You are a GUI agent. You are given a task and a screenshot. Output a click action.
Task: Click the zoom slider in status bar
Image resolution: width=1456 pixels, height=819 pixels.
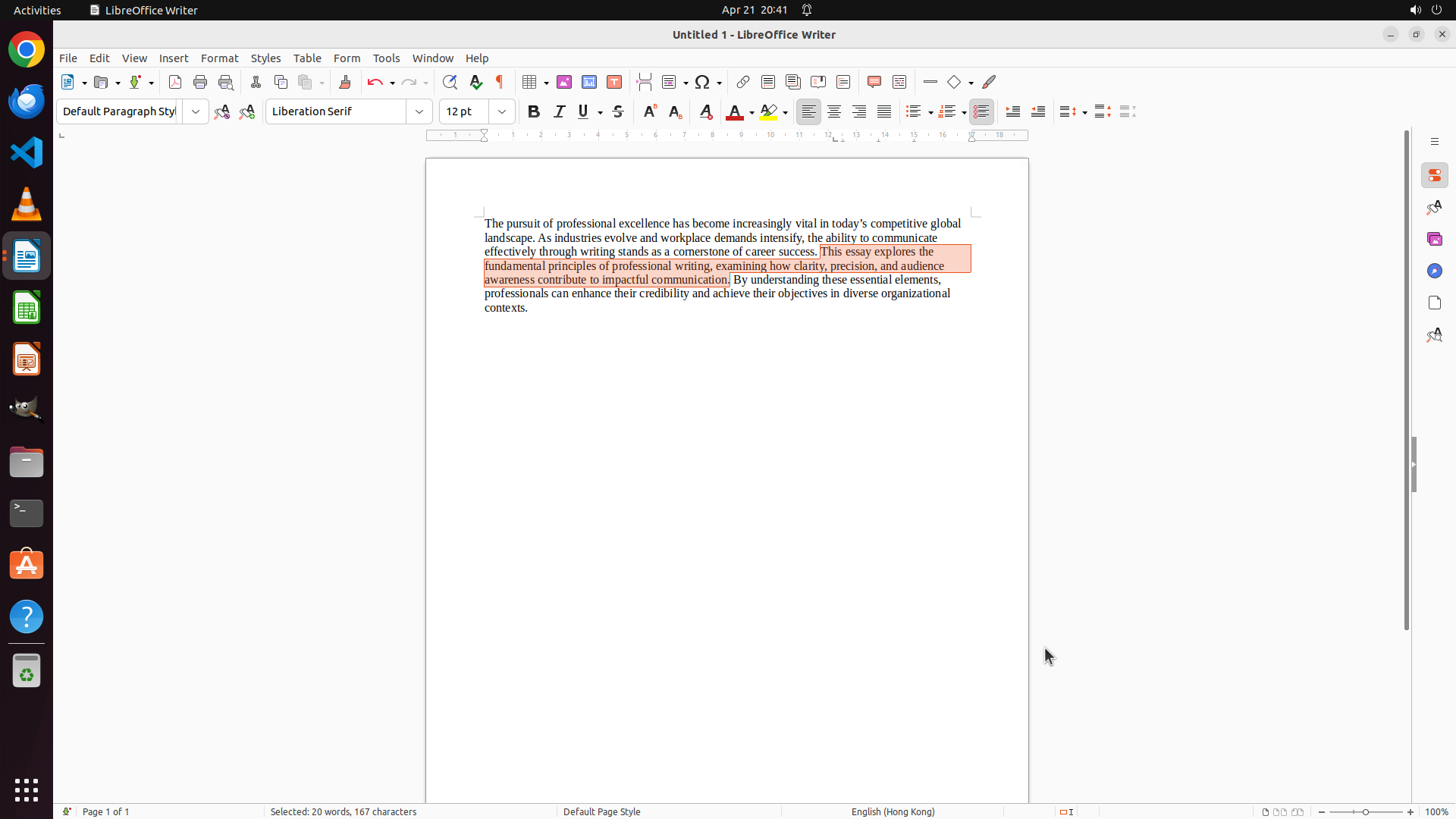[1366, 811]
